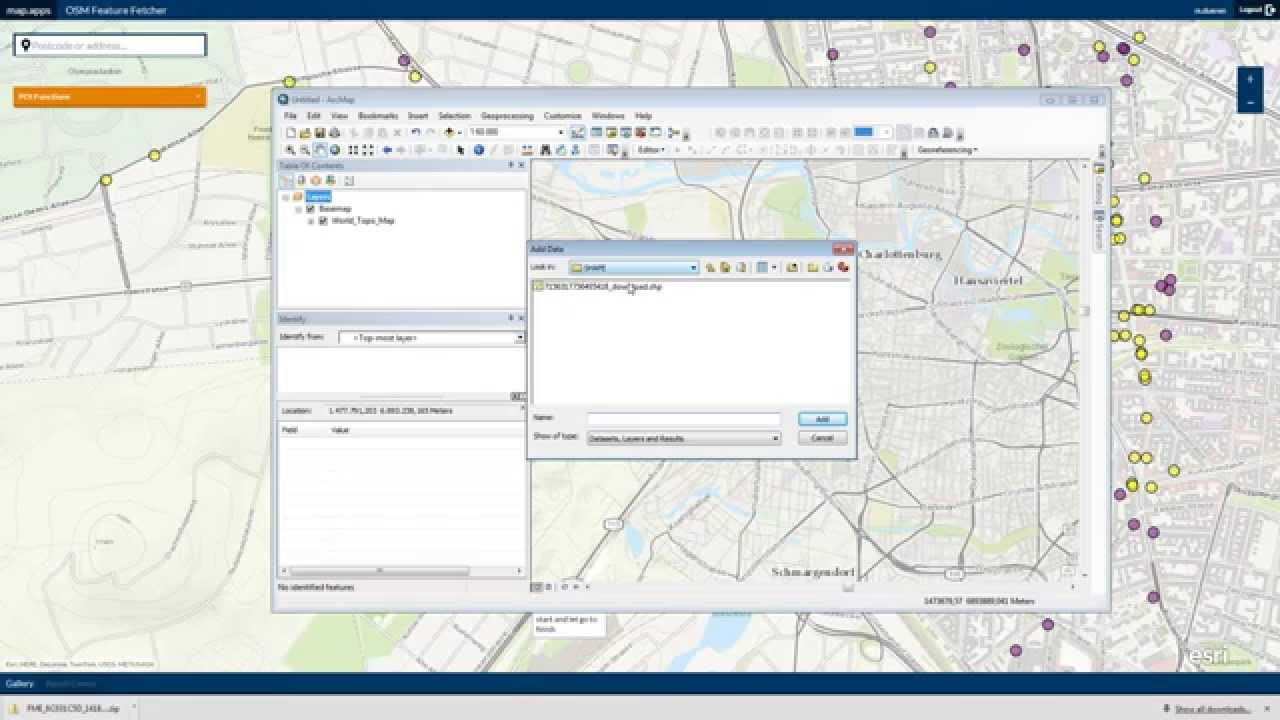Select the Identify tool blue info icon
Viewport: 1280px width, 720px height.
click(479, 150)
